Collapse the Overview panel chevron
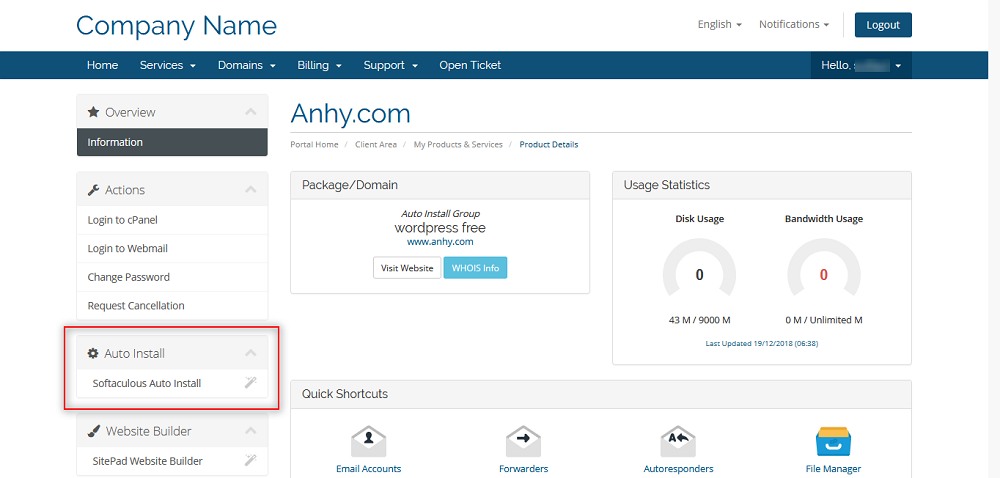 click(x=251, y=112)
